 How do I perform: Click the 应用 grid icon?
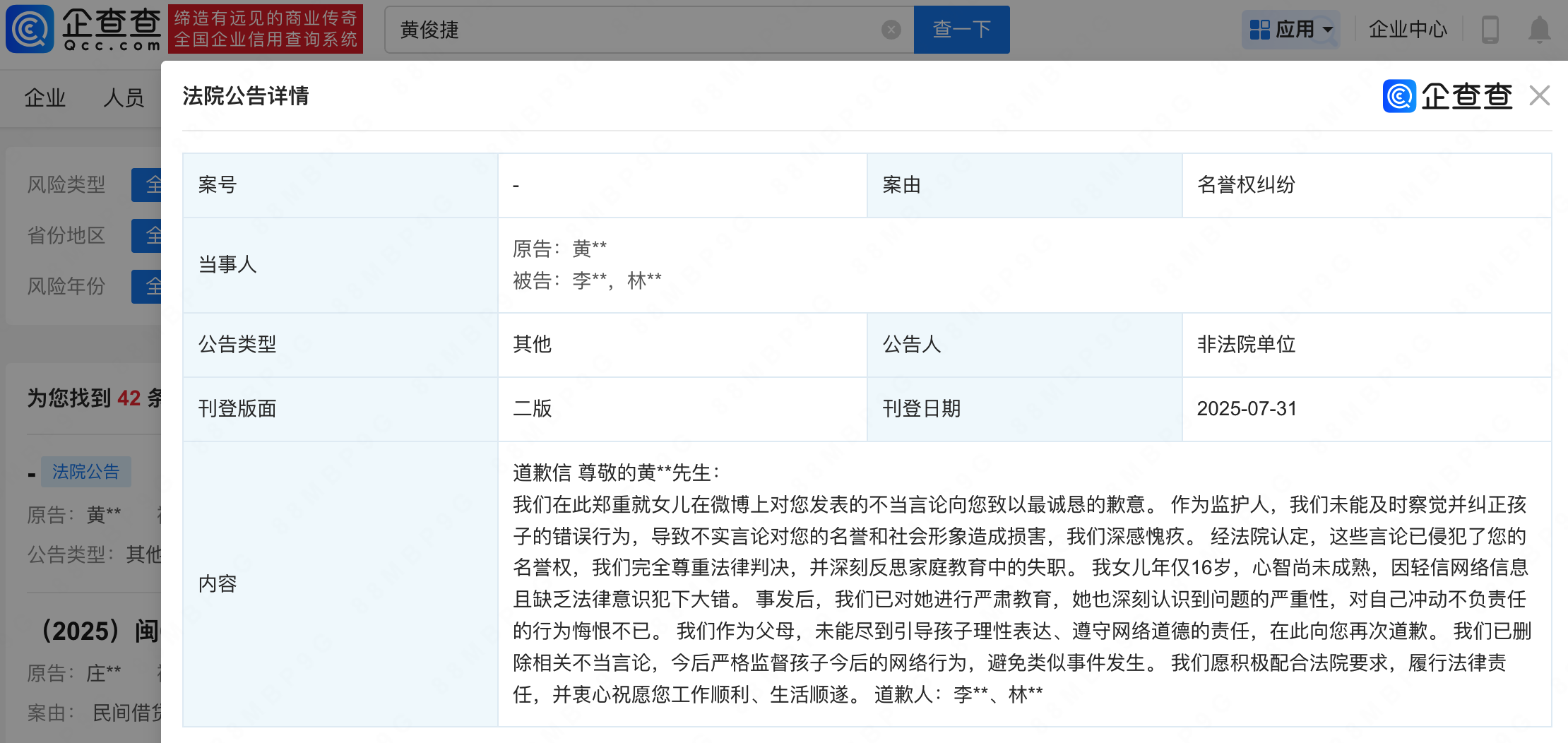[1259, 30]
